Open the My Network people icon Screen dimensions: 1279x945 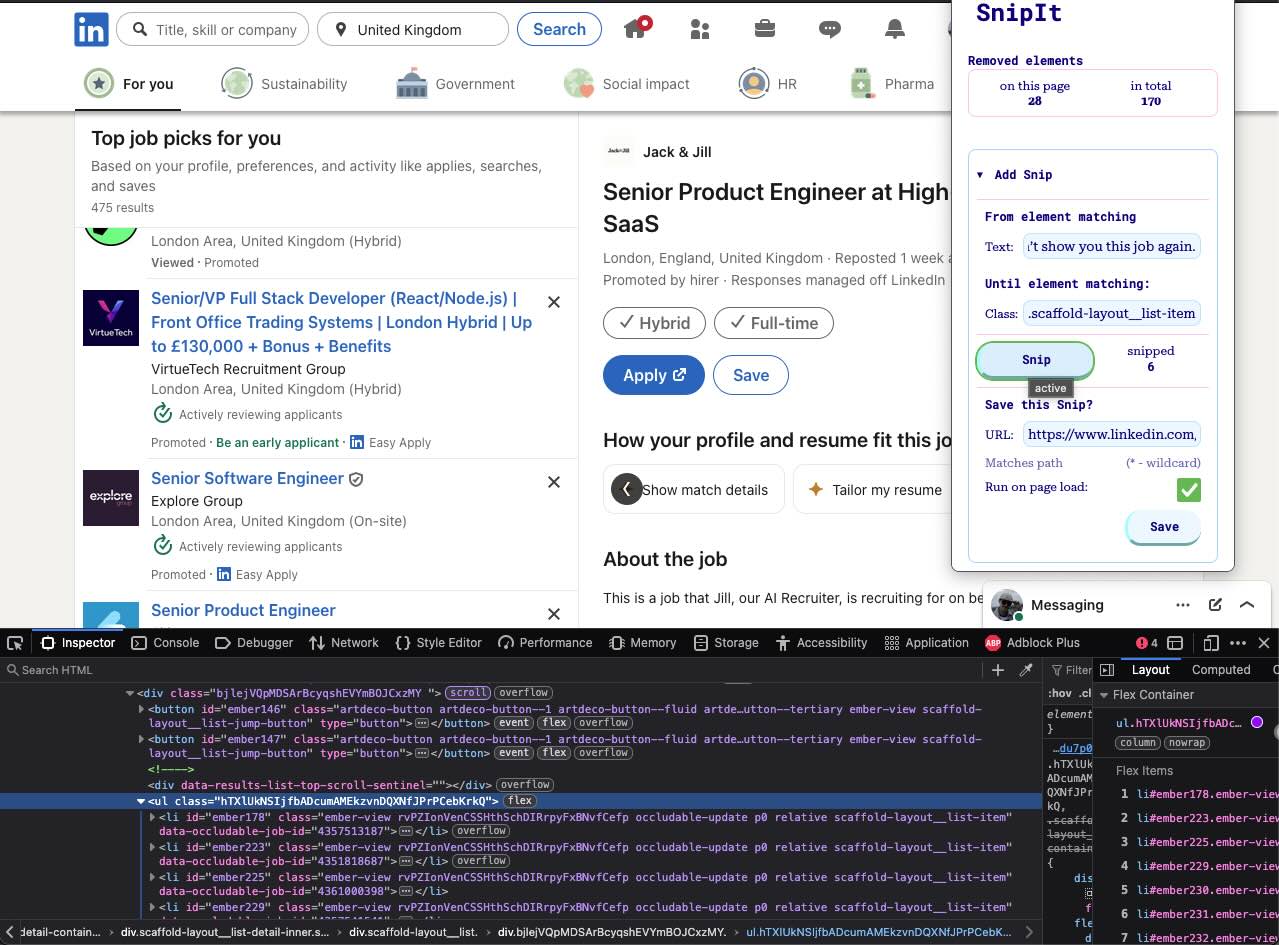(x=699, y=29)
